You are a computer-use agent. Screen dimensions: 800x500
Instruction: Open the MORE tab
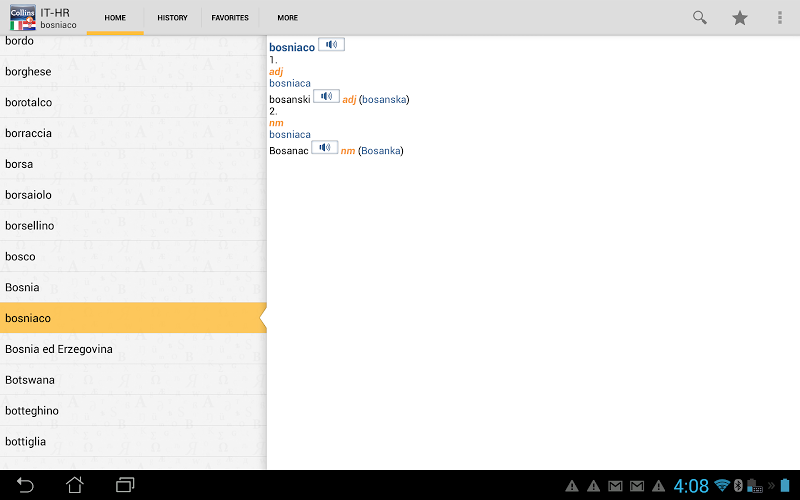click(288, 18)
